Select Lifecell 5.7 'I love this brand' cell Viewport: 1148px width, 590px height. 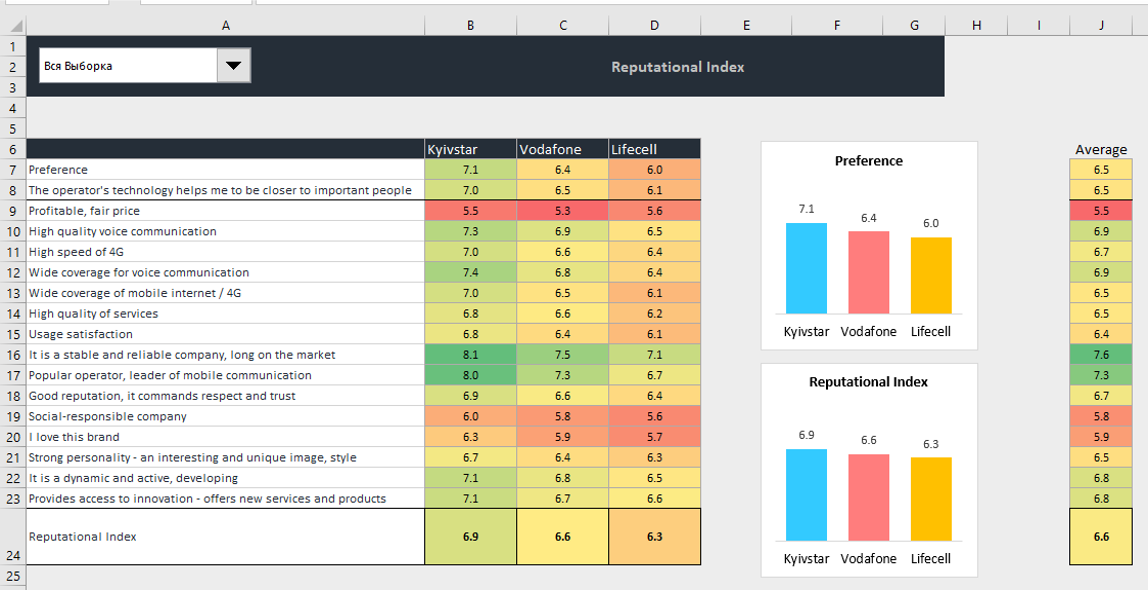click(x=654, y=436)
